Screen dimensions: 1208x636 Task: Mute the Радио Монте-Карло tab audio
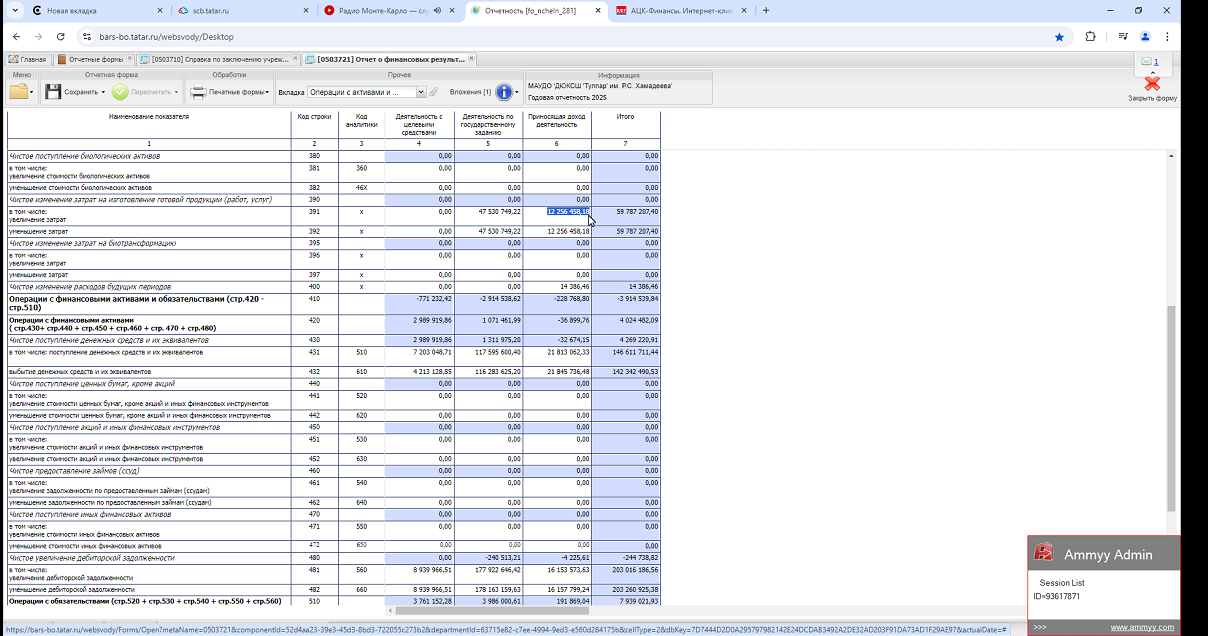pos(436,10)
